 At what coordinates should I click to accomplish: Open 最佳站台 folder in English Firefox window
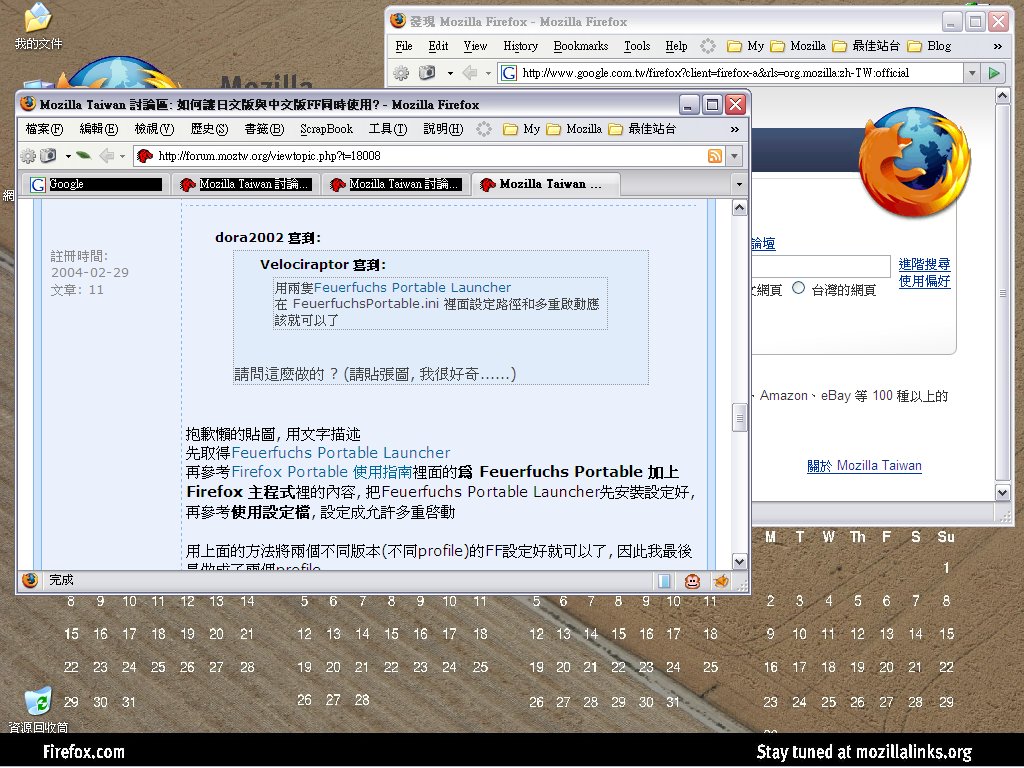point(866,46)
